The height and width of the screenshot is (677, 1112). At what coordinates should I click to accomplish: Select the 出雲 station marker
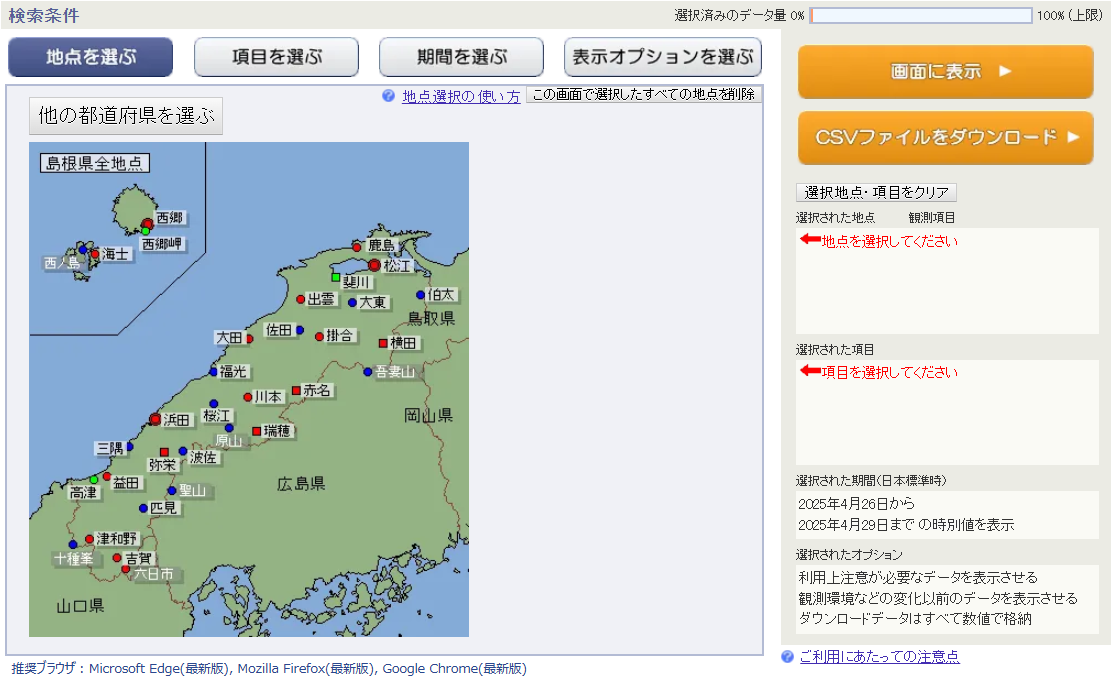[x=300, y=299]
